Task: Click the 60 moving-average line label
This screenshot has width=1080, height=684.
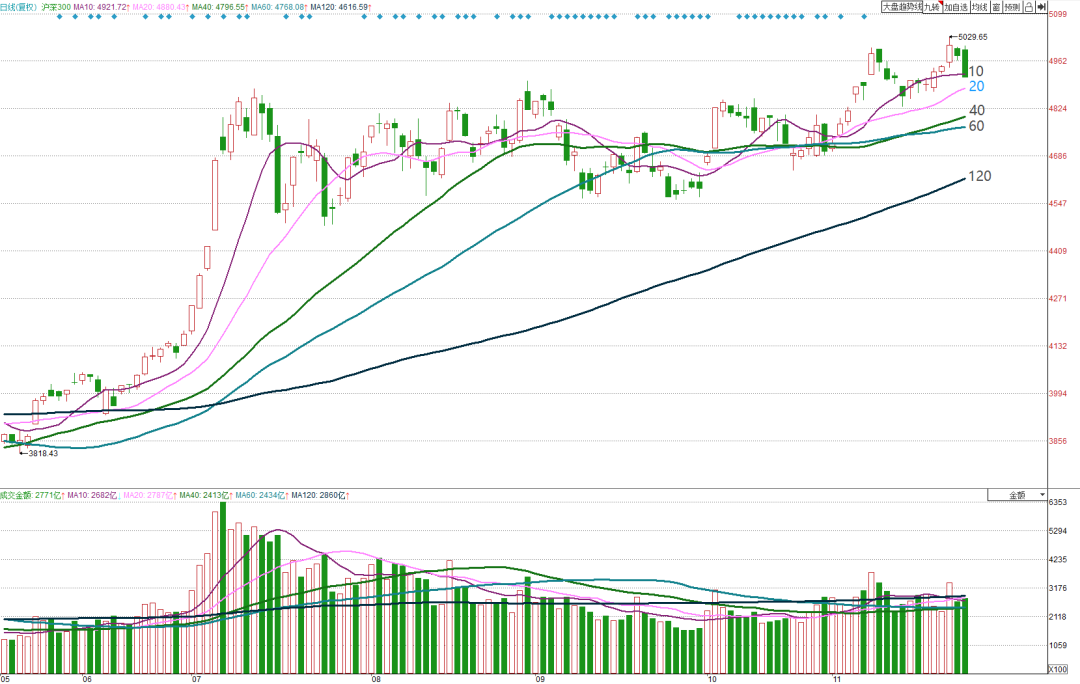Action: point(976,126)
